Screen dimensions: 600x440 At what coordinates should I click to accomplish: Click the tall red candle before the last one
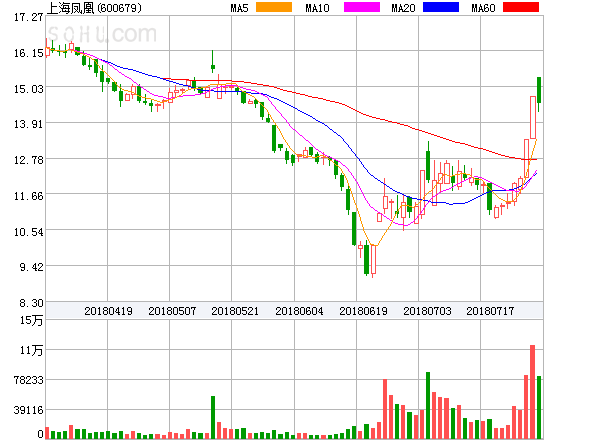[x=533, y=117]
